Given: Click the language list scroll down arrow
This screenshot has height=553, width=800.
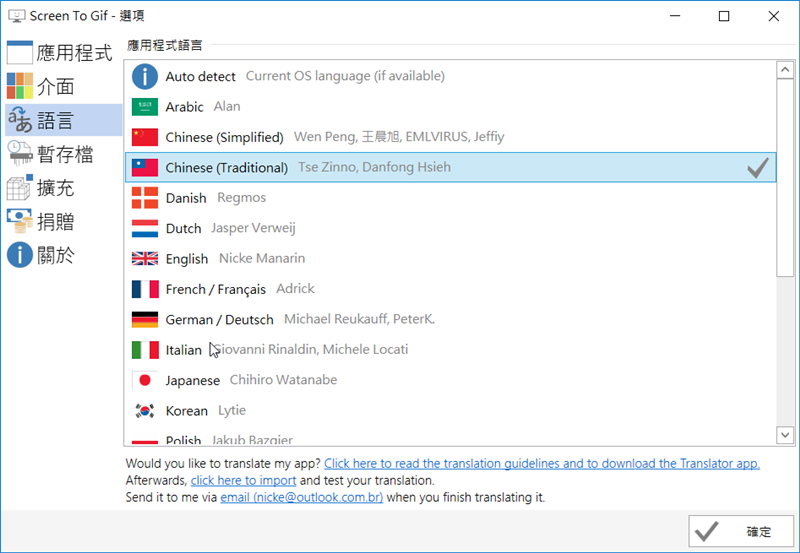Looking at the screenshot, I should click(x=785, y=435).
